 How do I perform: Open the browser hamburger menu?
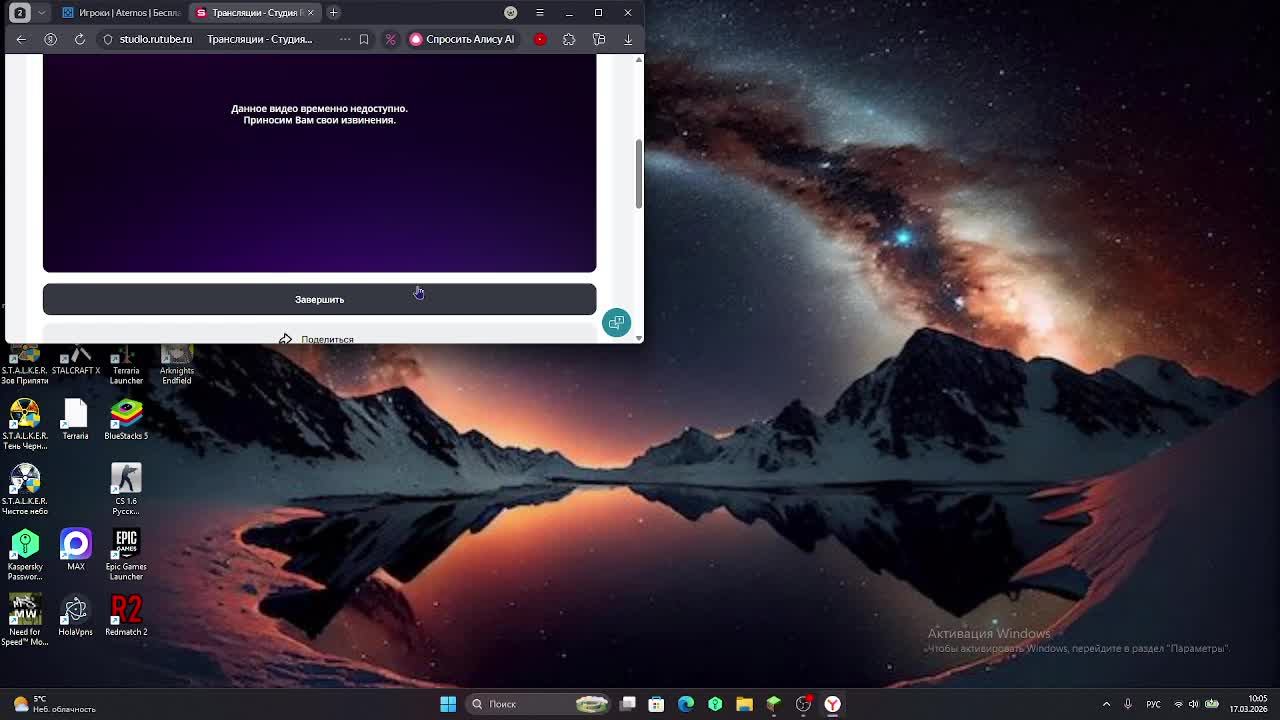540,13
